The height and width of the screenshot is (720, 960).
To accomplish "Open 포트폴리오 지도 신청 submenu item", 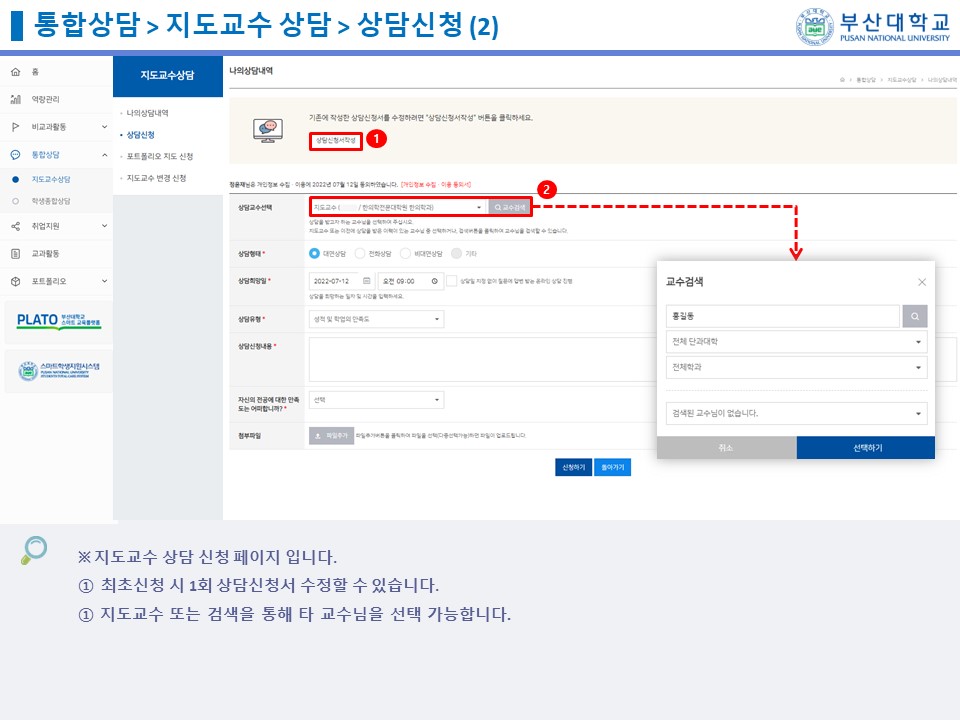I will [160, 157].
